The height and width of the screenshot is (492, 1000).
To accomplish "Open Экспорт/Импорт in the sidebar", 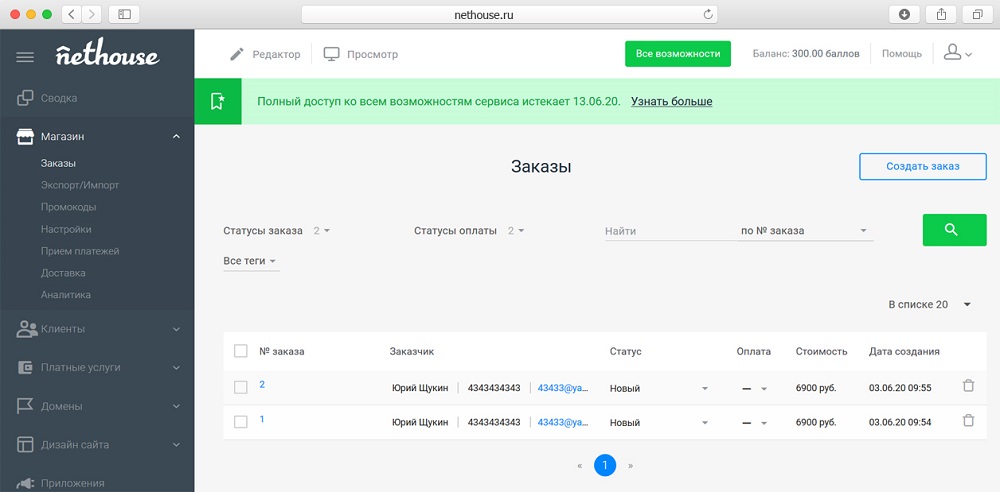I will tap(80, 185).
